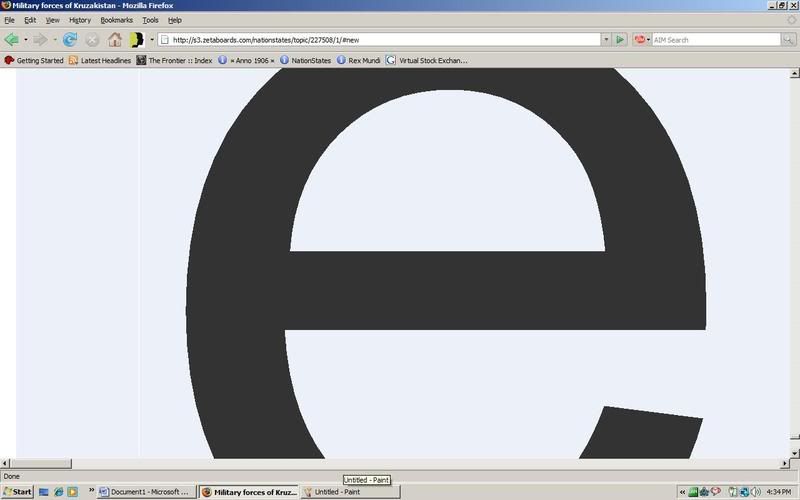This screenshot has height=500, width=800.
Task: Open the NationStates bookmark
Action: [304, 60]
